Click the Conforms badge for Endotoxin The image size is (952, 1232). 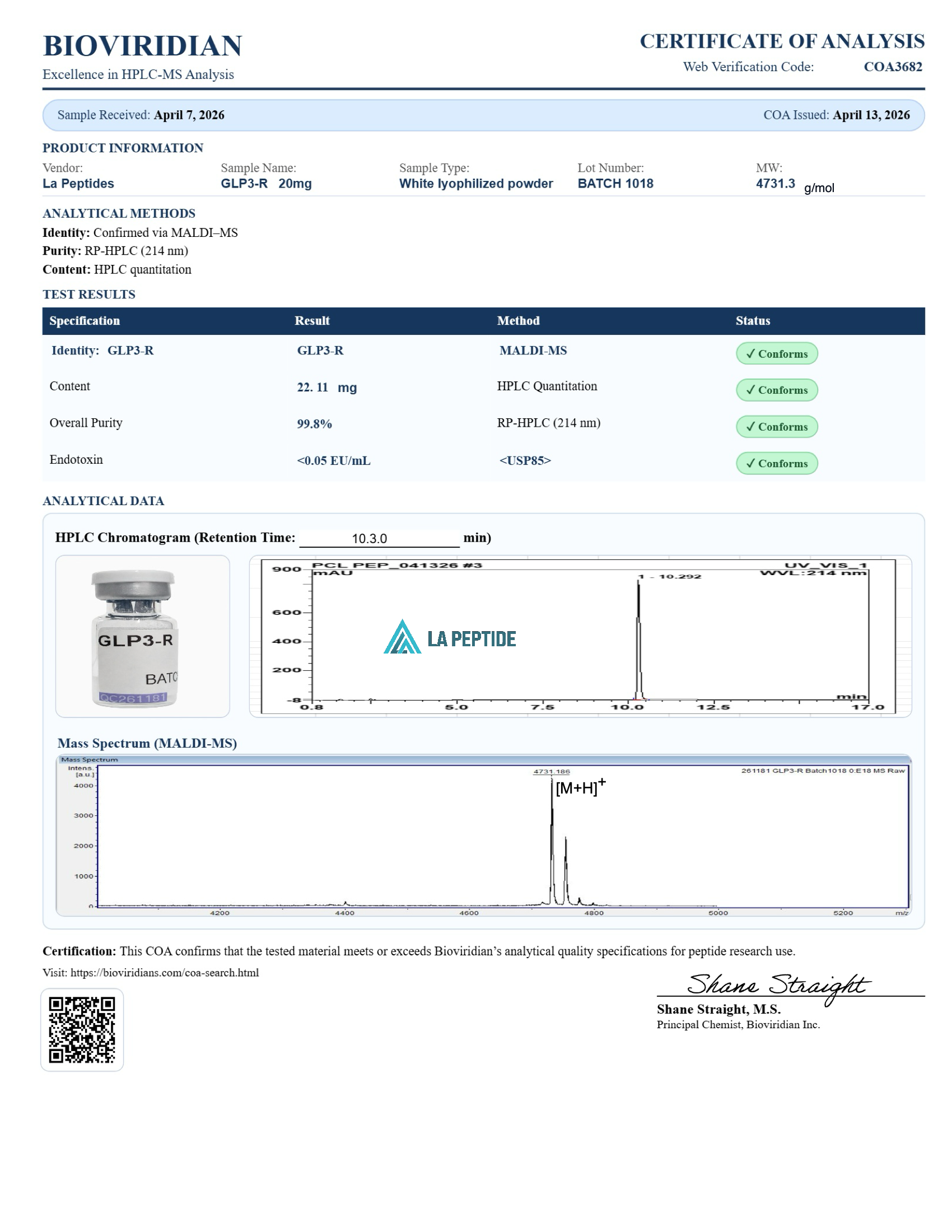coord(776,463)
